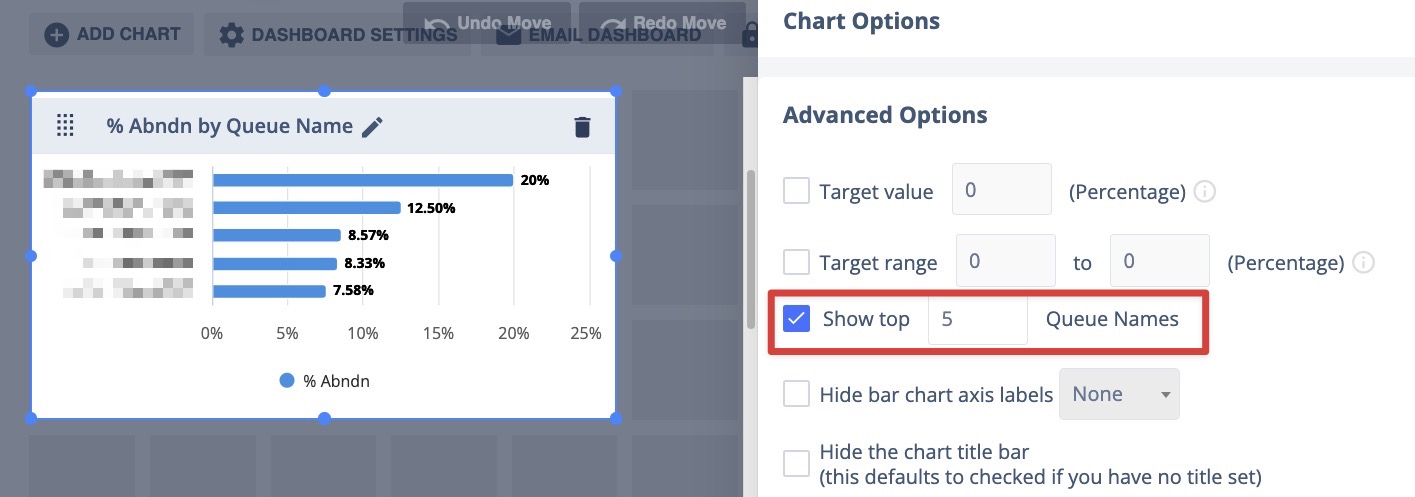Delete chart using the trash can icon

click(x=582, y=127)
